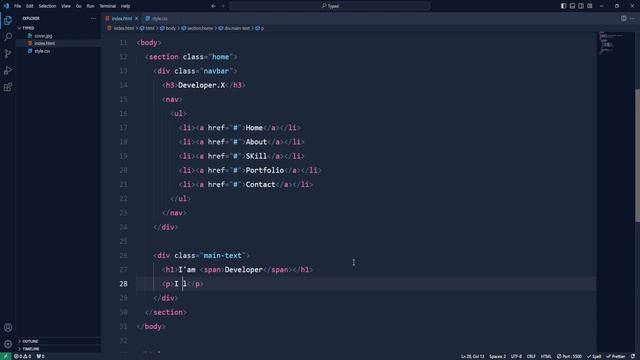
Task: Open the Accounts menu icon
Action: (x=8, y=327)
